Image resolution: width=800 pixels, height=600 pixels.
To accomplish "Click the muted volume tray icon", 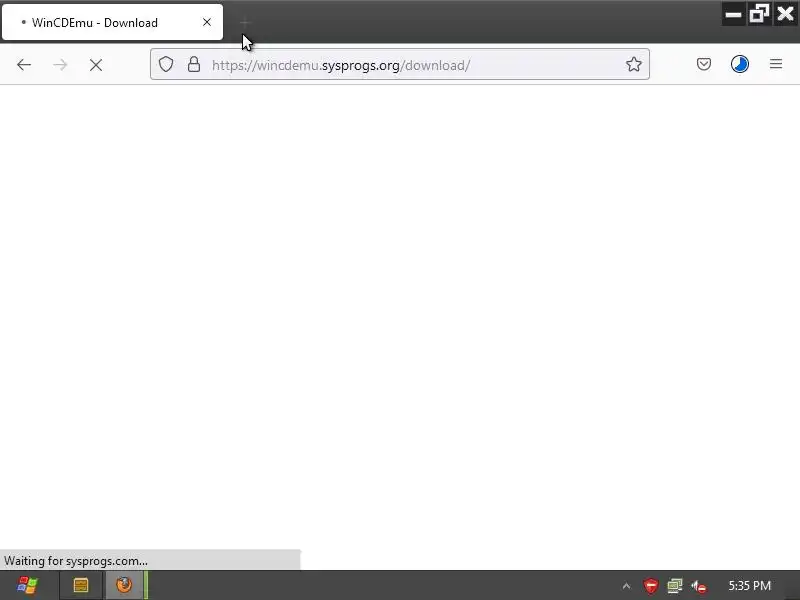I will pyautogui.click(x=699, y=586).
